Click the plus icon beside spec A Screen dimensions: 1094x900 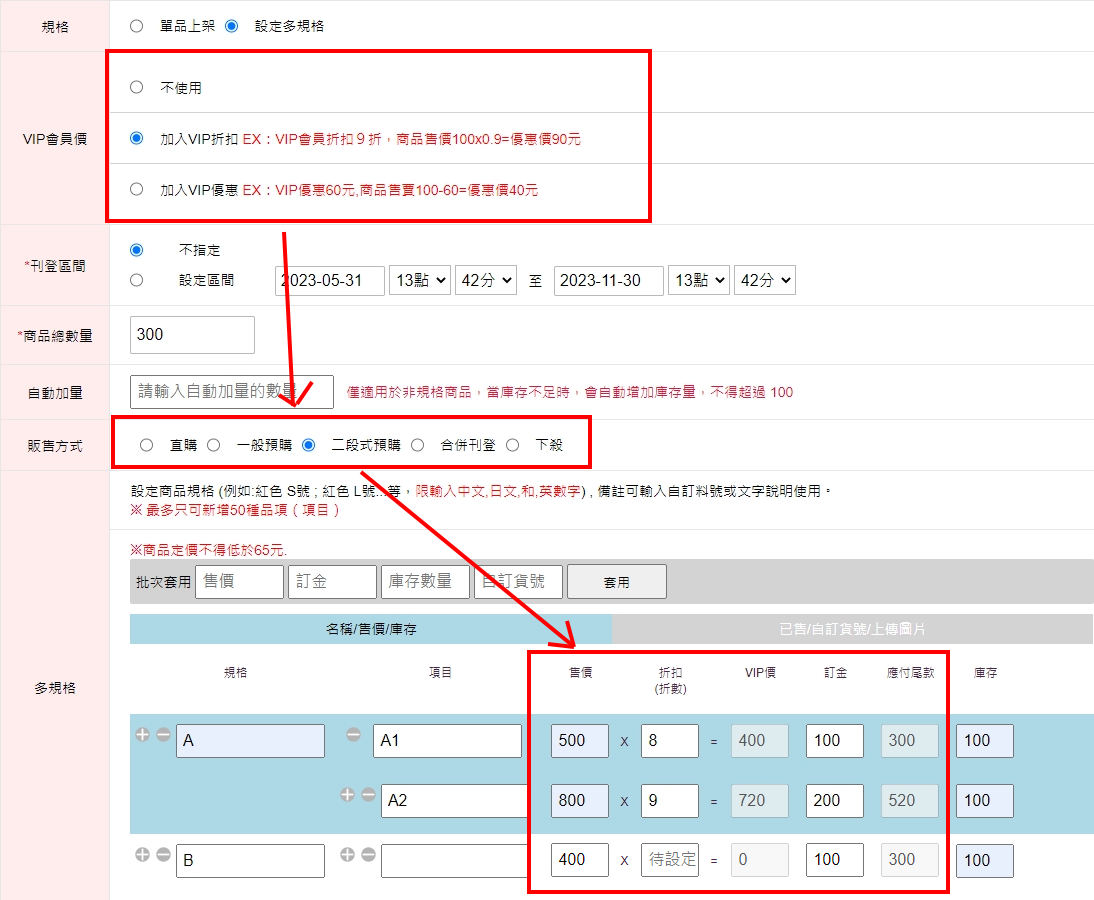click(142, 735)
